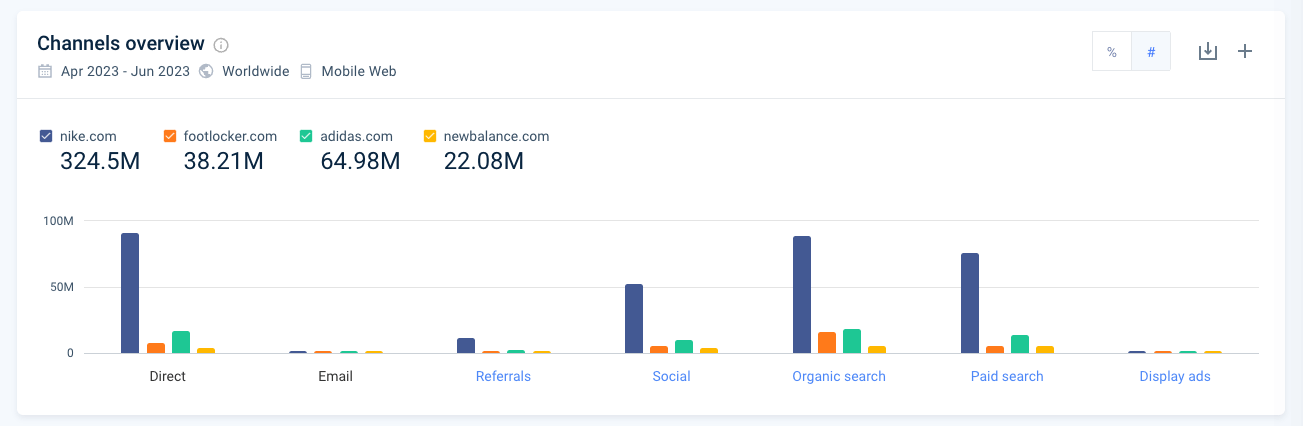1303x426 pixels.
Task: Open the Social channel link
Action: [x=672, y=377]
